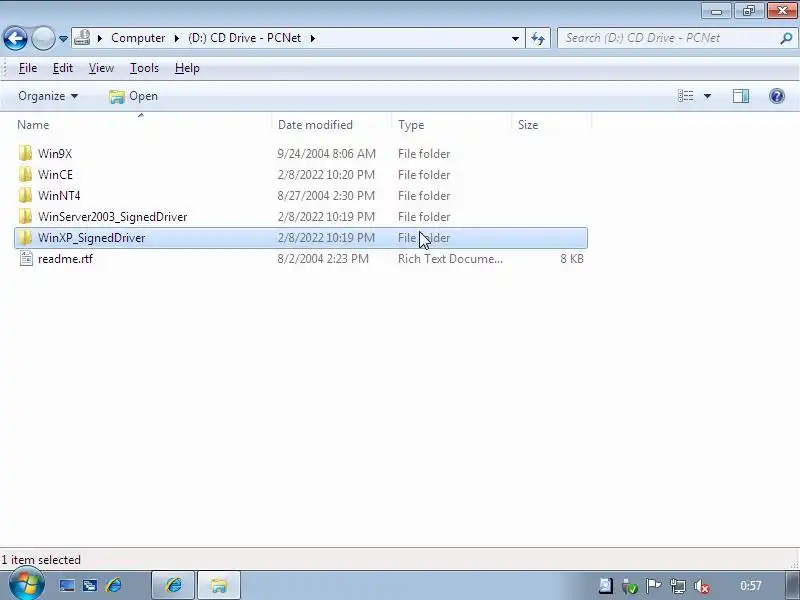The width and height of the screenshot is (800, 600).
Task: Open the Organize dropdown
Action: coord(48,96)
